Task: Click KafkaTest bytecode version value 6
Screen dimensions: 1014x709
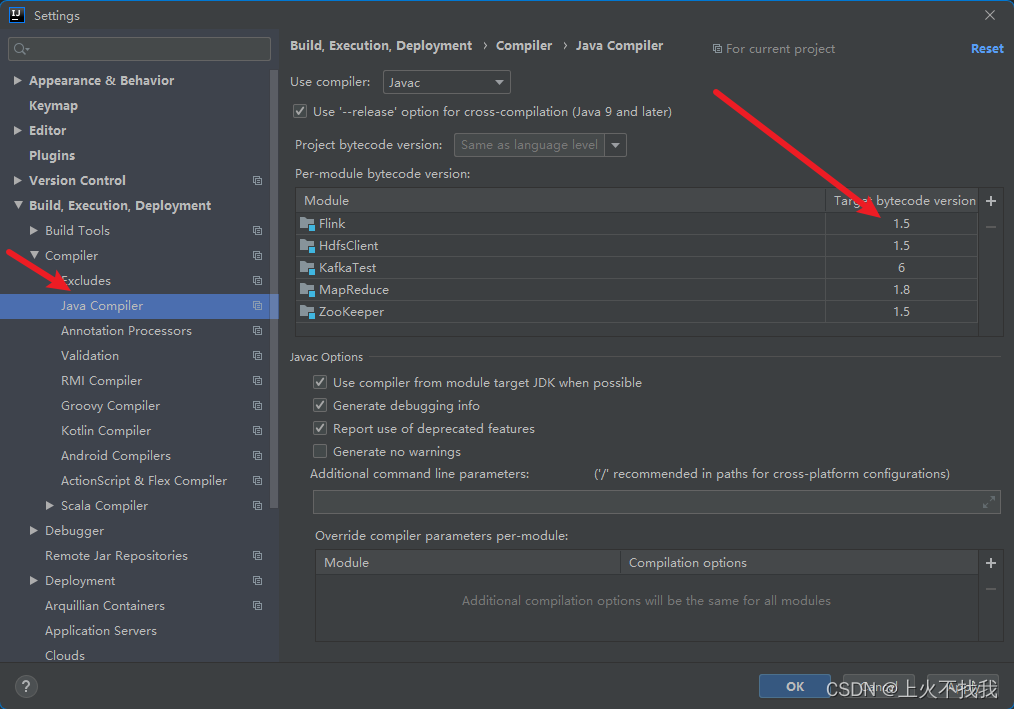Action: click(x=901, y=268)
